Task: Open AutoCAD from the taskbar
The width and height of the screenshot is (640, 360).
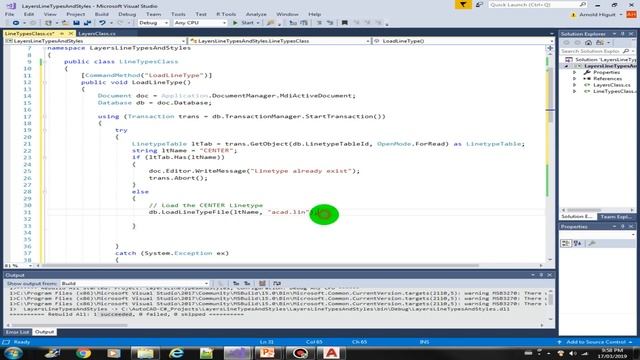Action: point(331,353)
